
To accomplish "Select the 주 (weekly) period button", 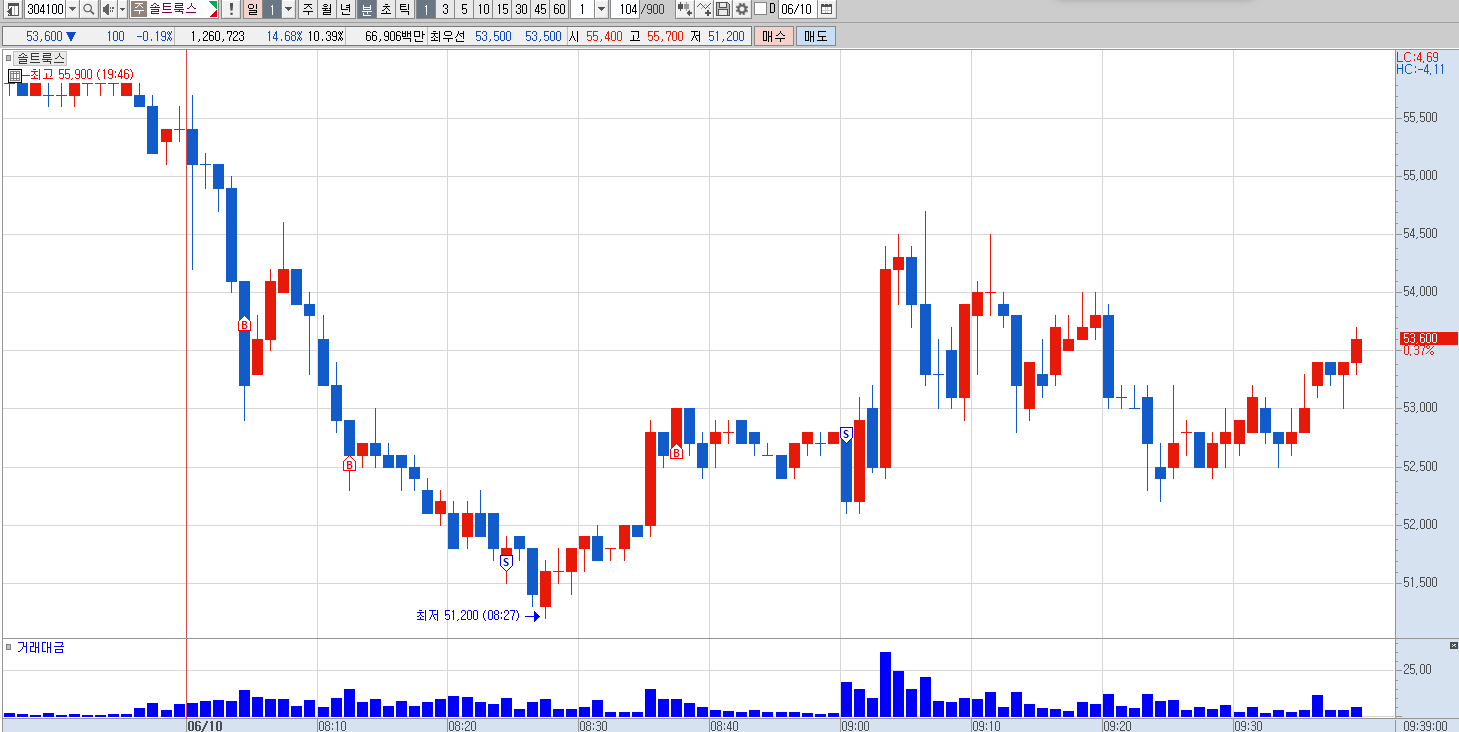I will tap(307, 9).
